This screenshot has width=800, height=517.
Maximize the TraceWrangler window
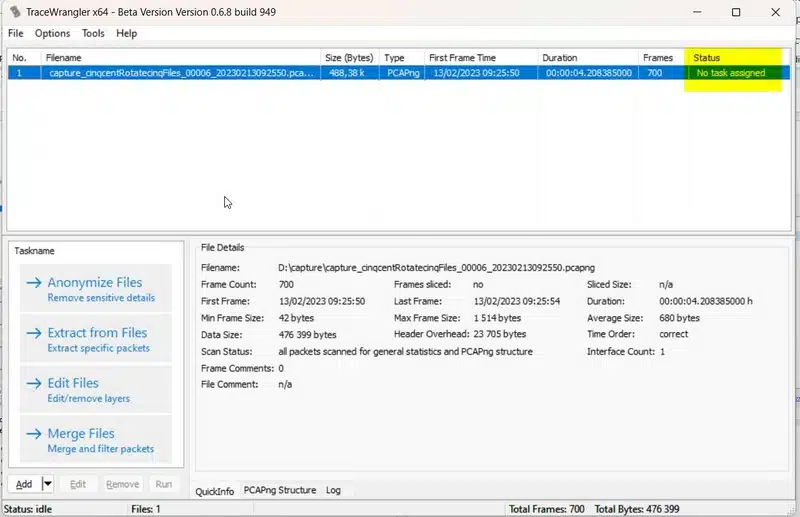pyautogui.click(x=736, y=12)
